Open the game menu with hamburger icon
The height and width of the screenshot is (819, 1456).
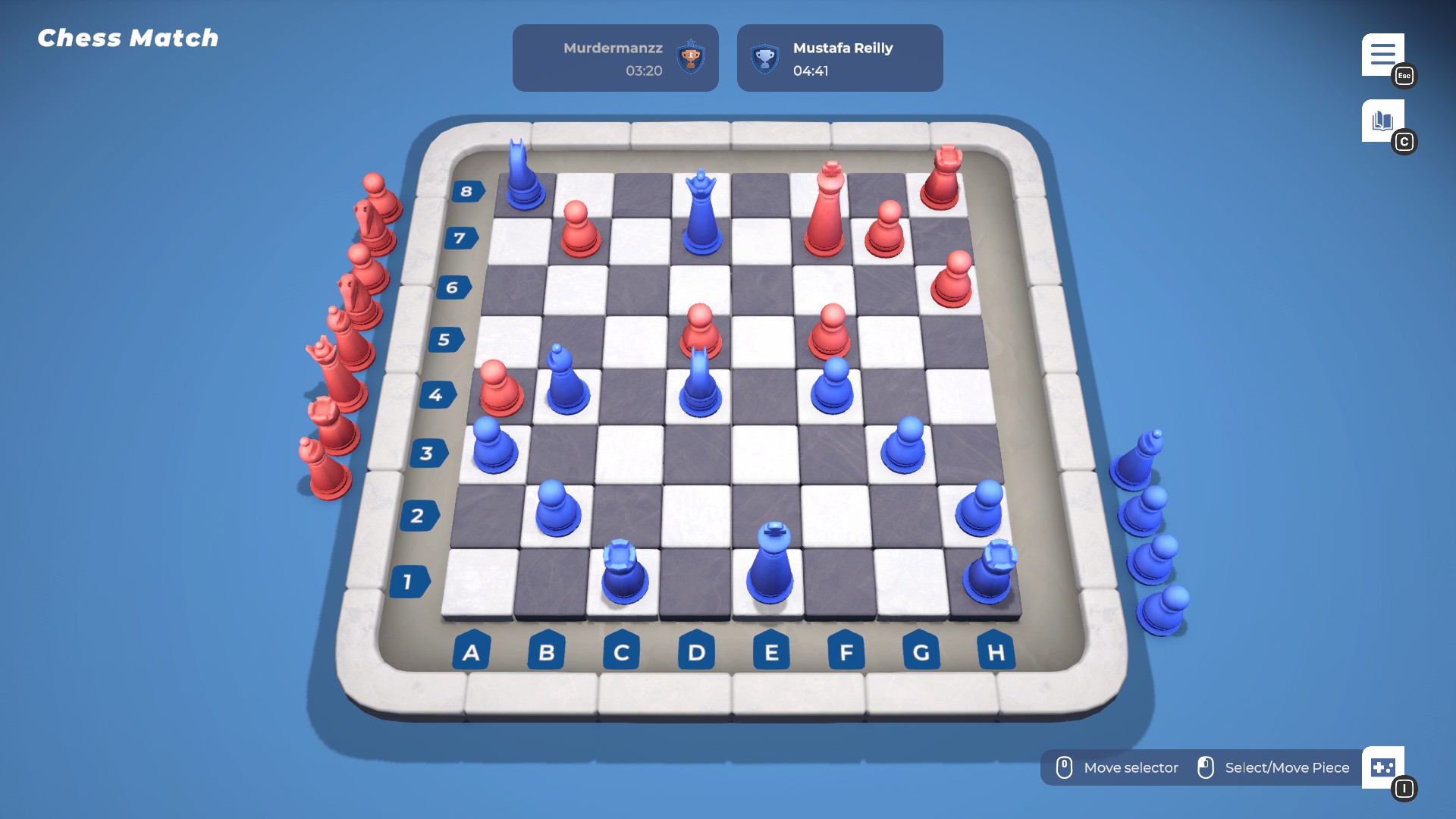[x=1384, y=53]
